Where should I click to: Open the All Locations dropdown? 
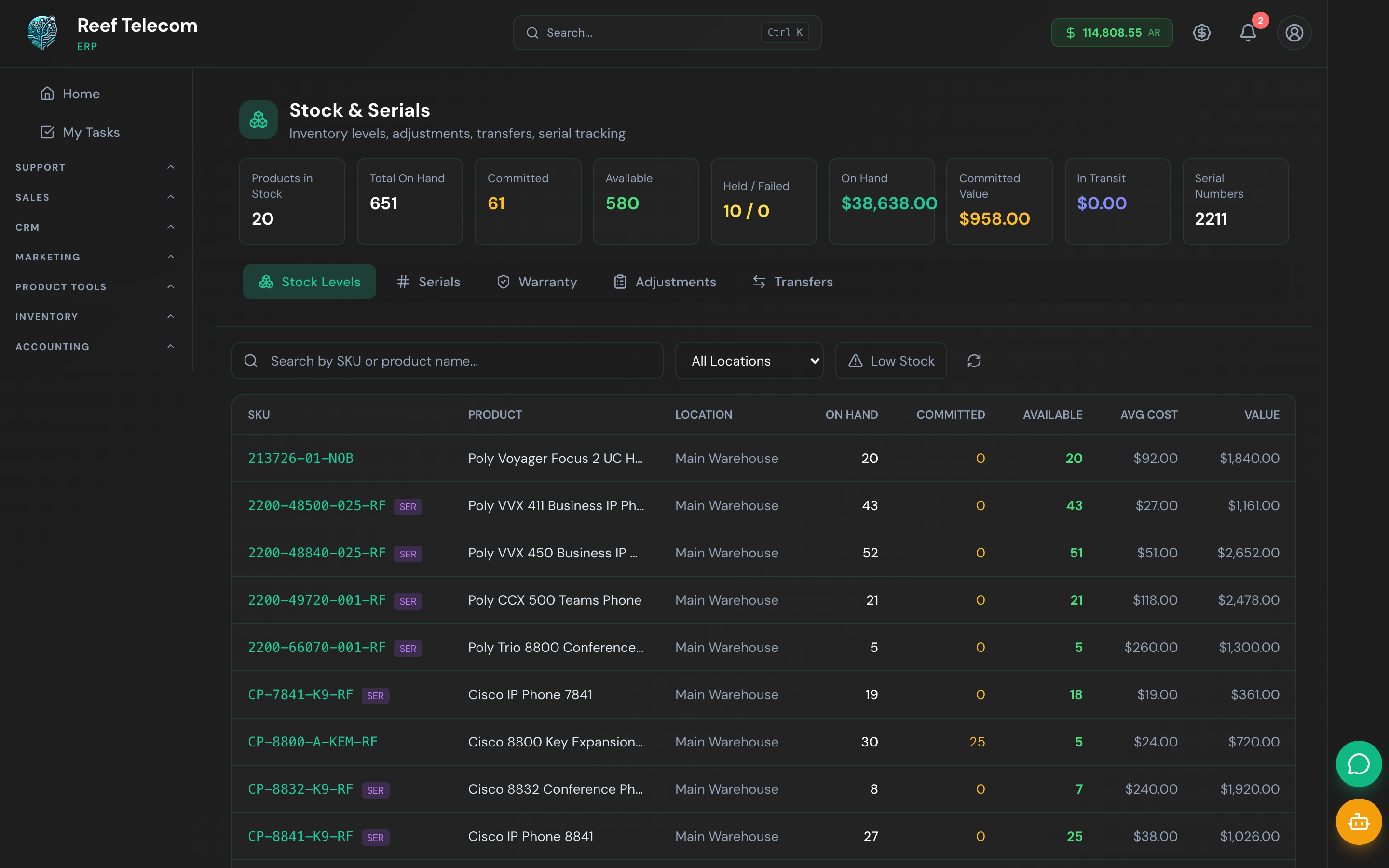[749, 361]
